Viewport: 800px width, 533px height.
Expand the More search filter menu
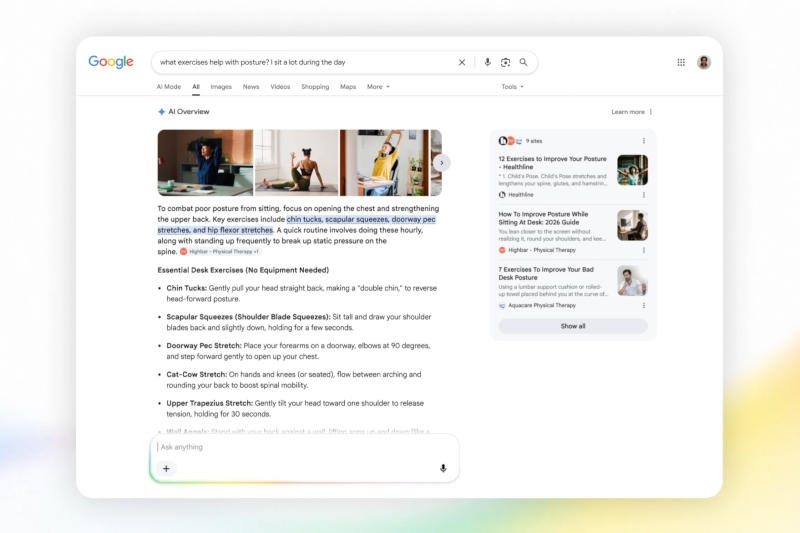pos(378,87)
